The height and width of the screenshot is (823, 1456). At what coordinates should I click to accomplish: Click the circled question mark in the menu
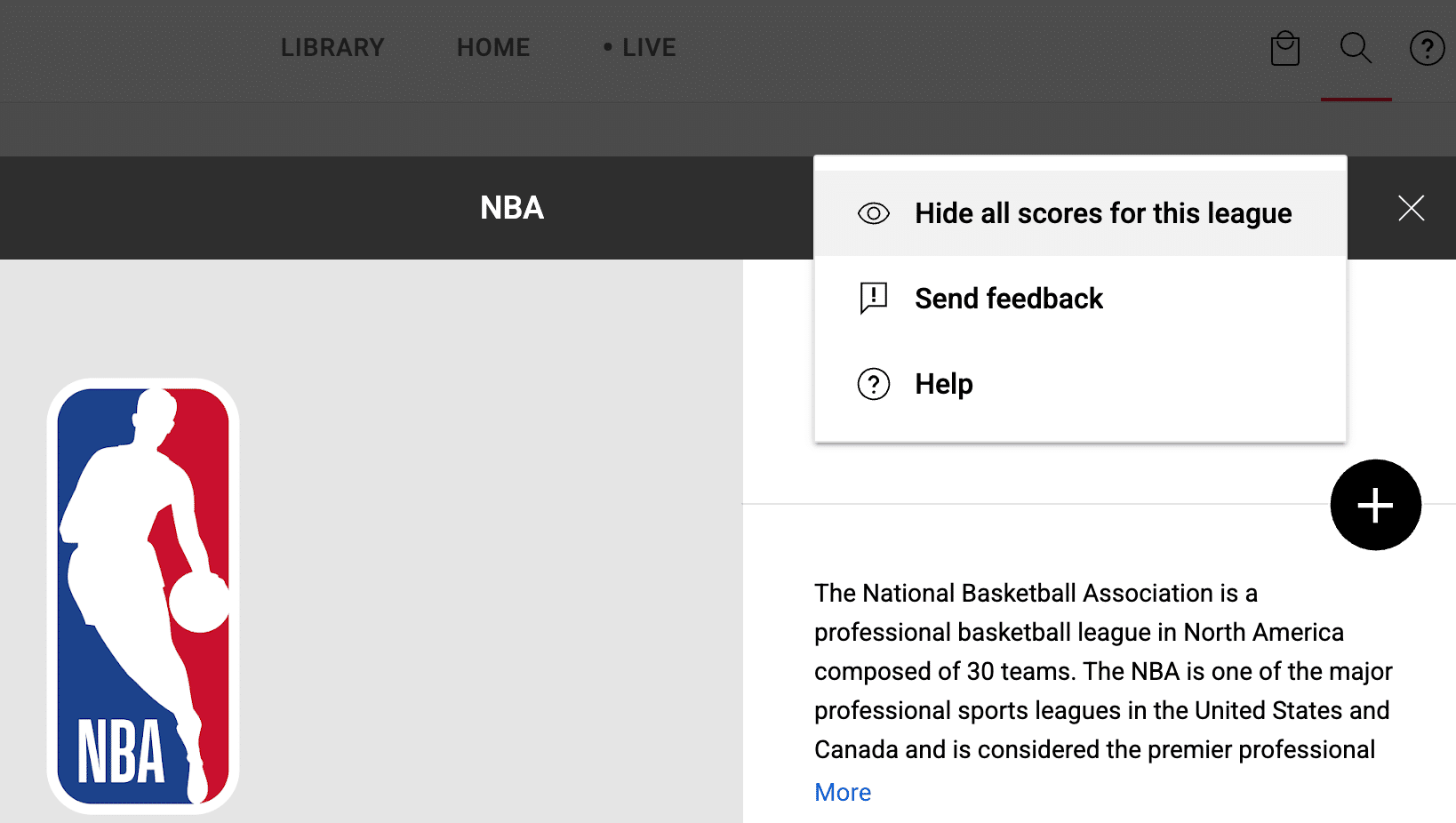[873, 384]
